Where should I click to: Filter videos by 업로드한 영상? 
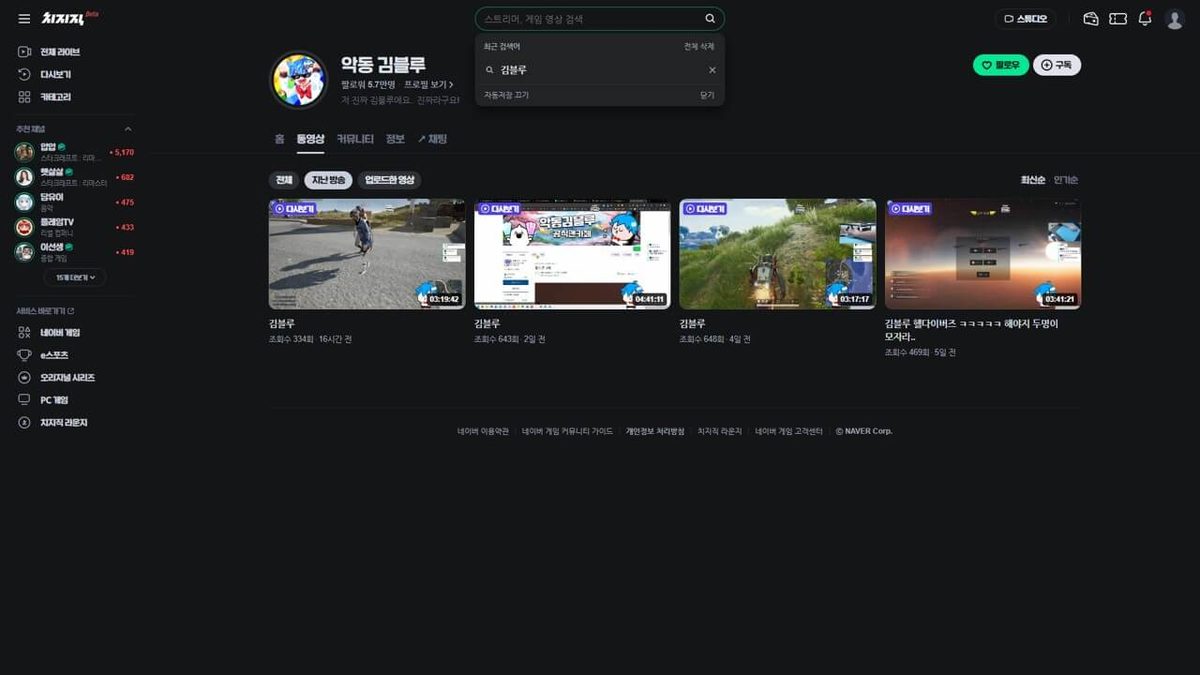coord(389,180)
